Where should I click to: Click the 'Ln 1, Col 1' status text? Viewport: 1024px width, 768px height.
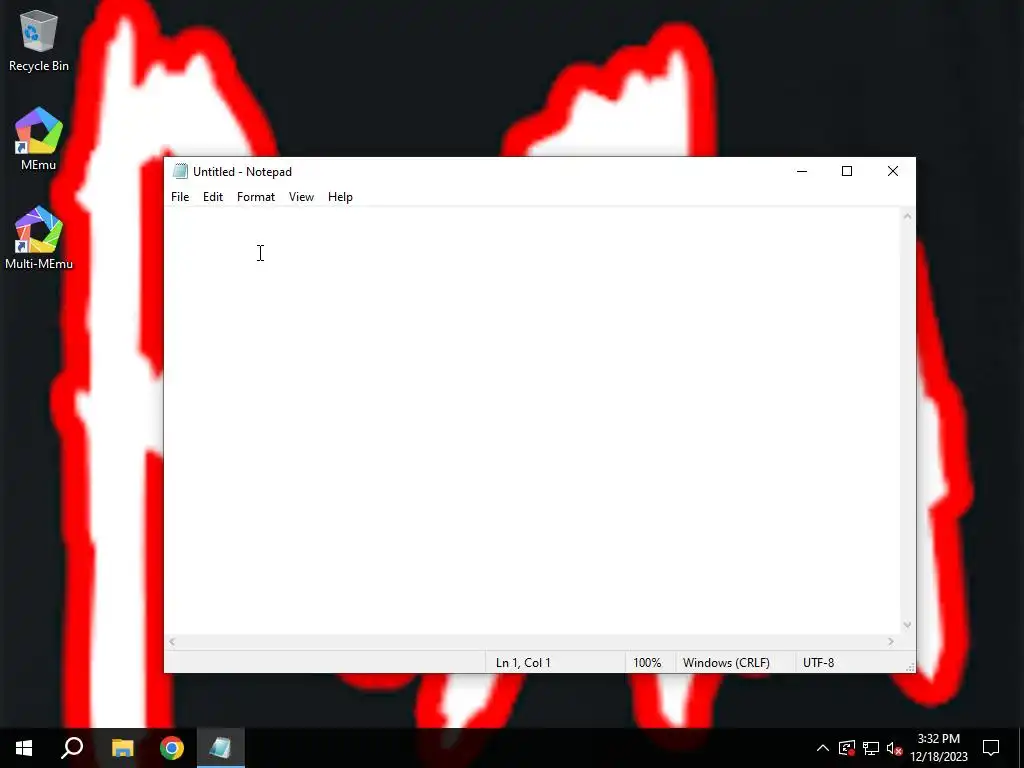523,663
